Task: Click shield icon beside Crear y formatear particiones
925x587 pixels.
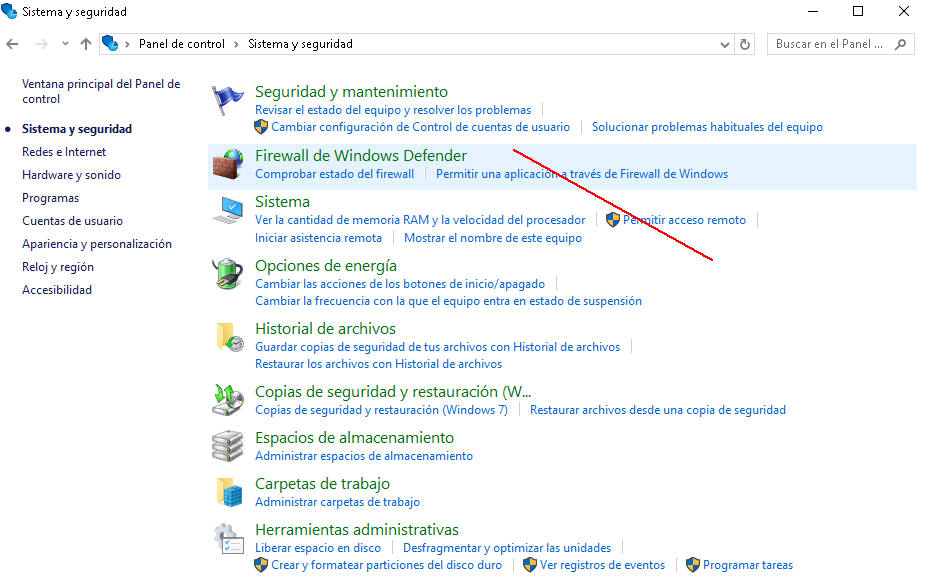Action: (261, 565)
